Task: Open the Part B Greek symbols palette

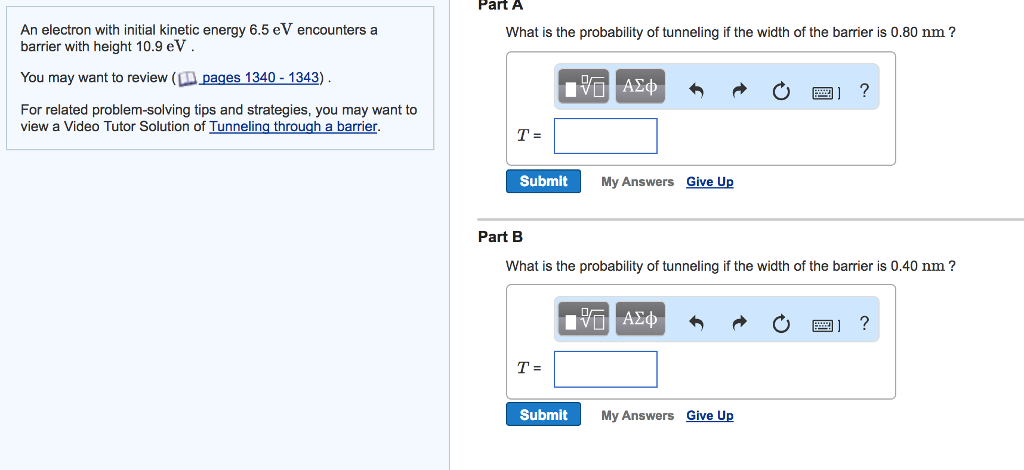Action: 639,320
